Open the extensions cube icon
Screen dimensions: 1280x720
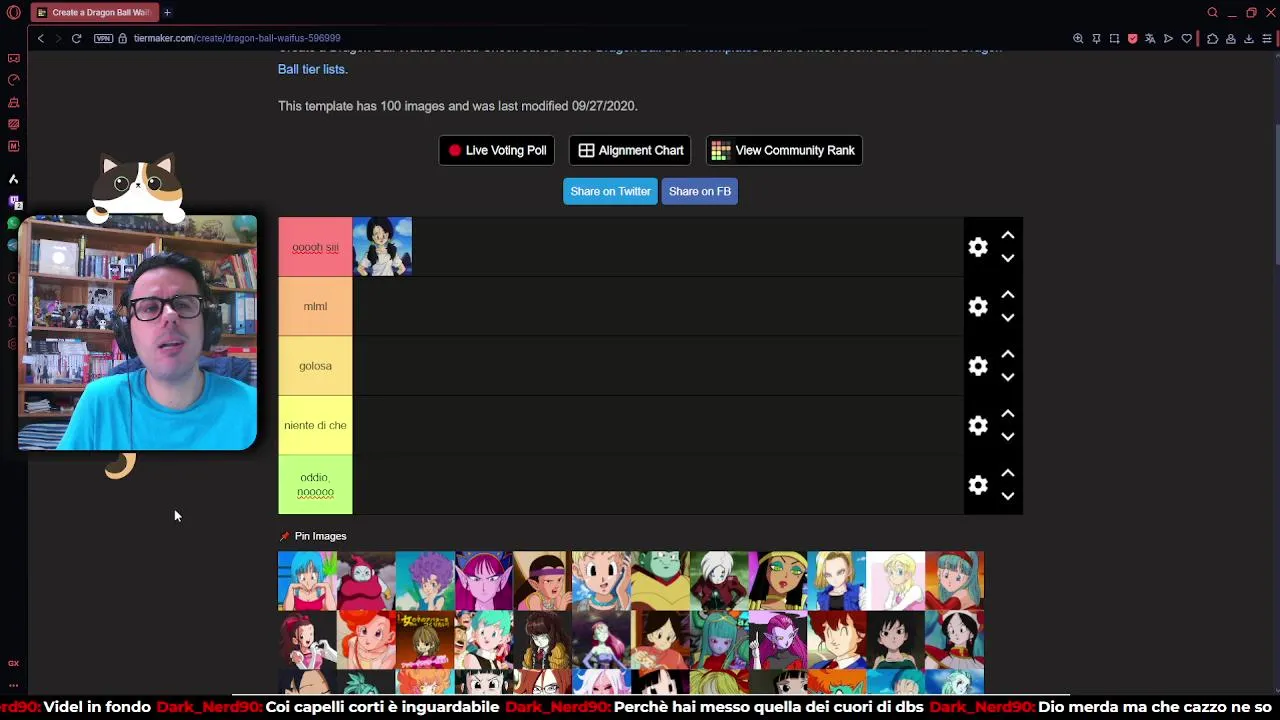(1212, 38)
